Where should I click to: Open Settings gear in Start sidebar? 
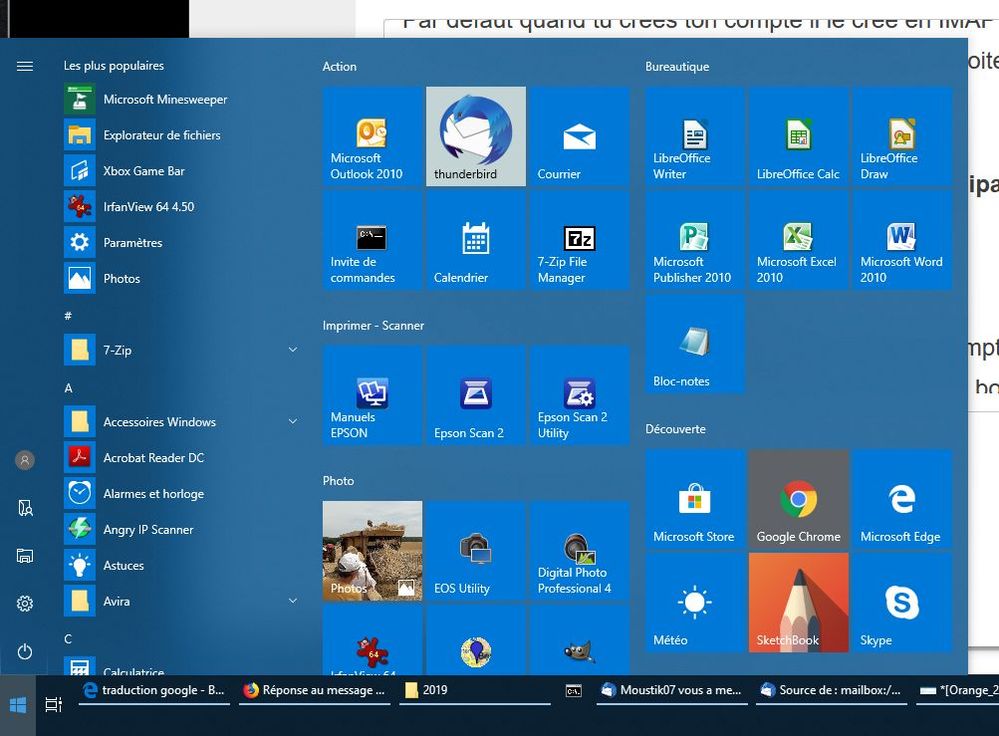(x=25, y=604)
